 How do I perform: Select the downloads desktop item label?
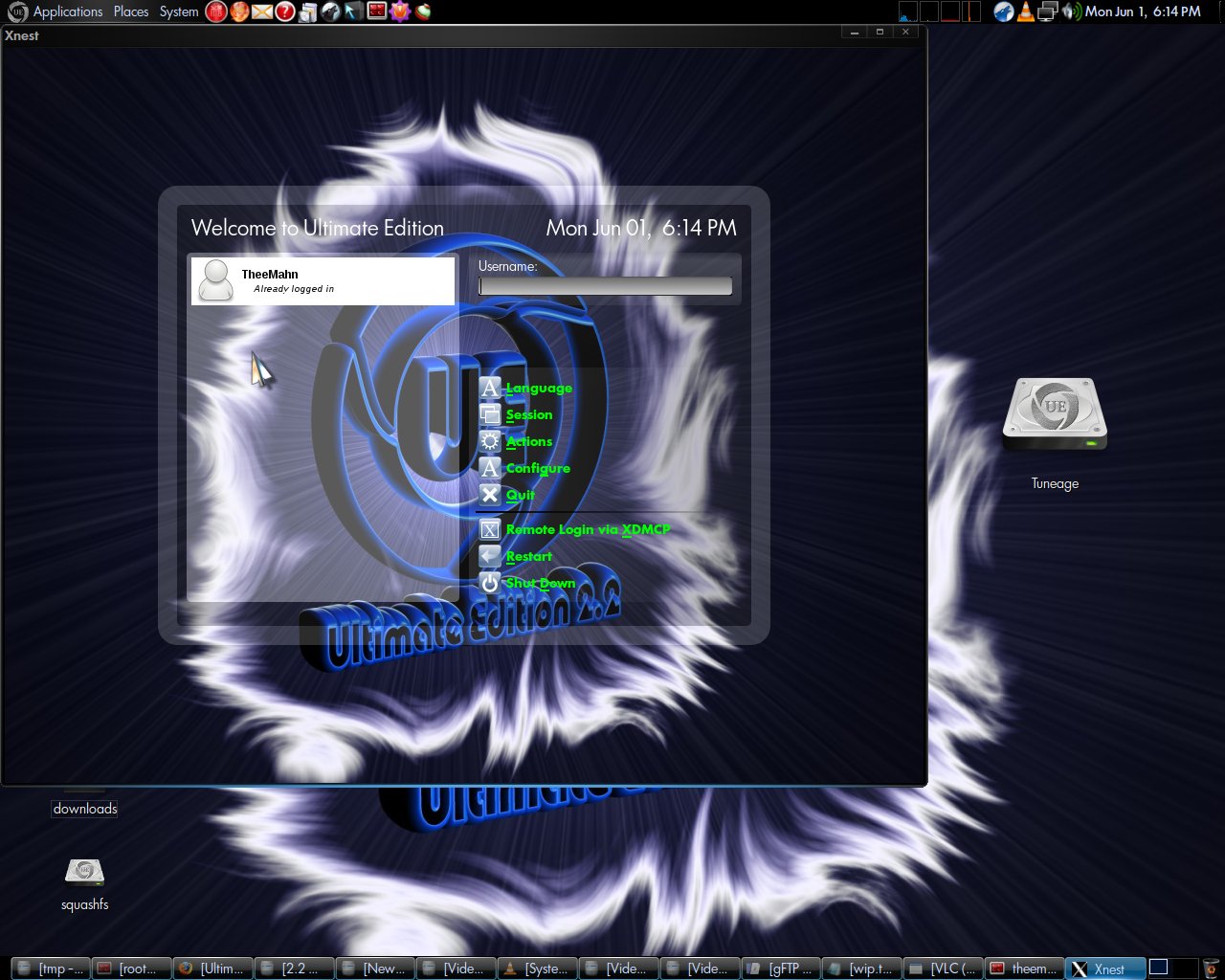85,809
